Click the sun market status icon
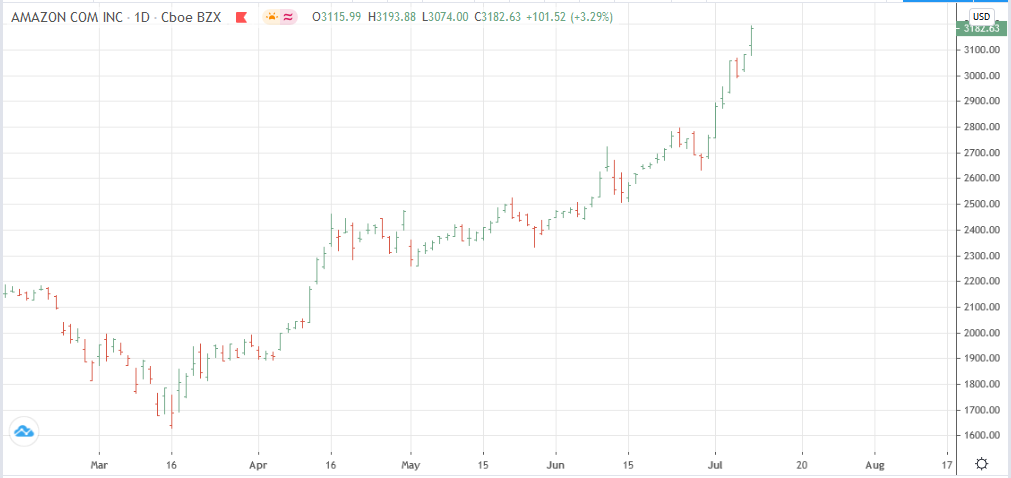This screenshot has width=1011, height=478. pos(272,17)
